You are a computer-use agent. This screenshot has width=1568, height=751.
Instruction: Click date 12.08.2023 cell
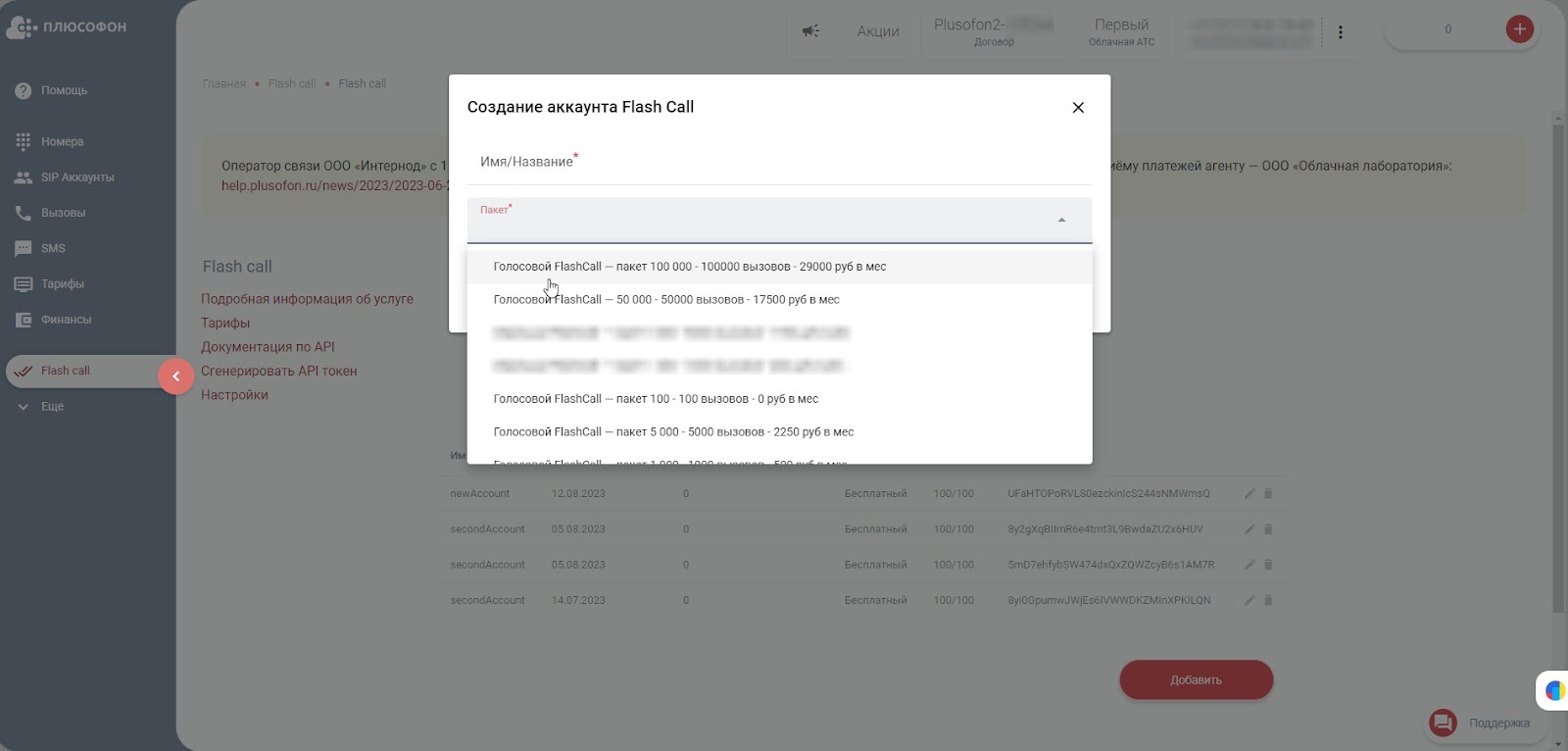point(578,494)
